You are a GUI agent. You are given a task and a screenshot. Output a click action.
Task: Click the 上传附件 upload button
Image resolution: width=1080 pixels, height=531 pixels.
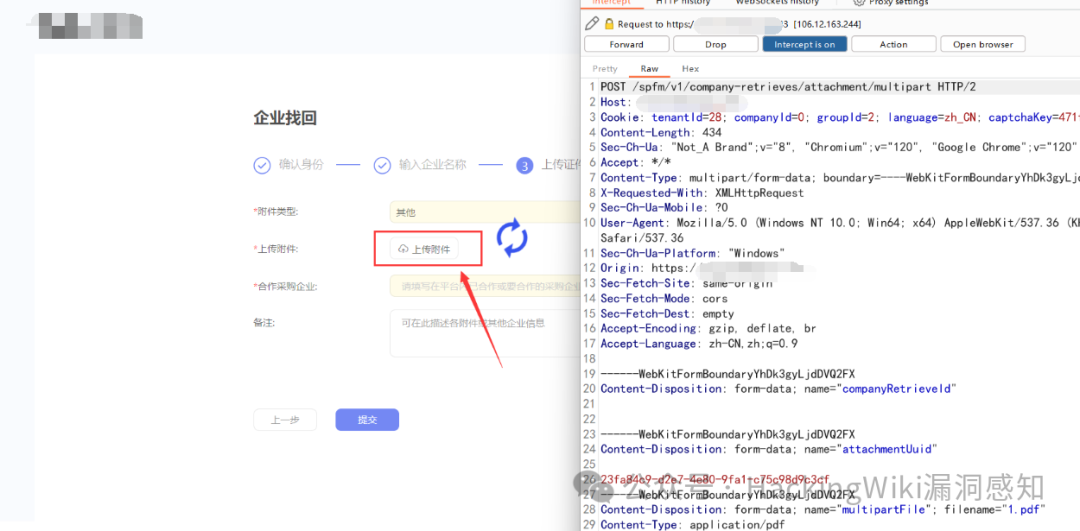coord(424,249)
